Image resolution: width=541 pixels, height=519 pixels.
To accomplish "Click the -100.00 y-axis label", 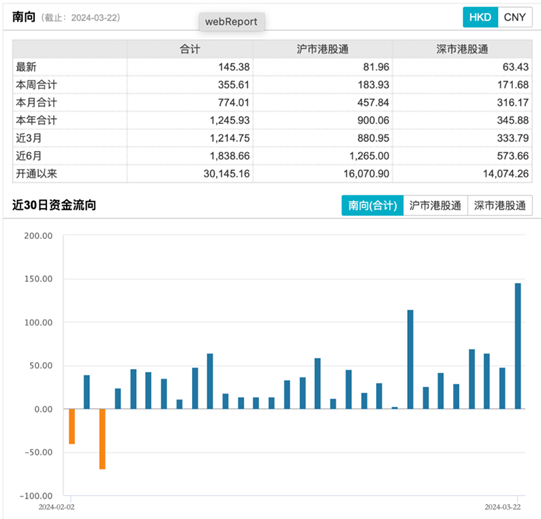I will click(x=36, y=496).
